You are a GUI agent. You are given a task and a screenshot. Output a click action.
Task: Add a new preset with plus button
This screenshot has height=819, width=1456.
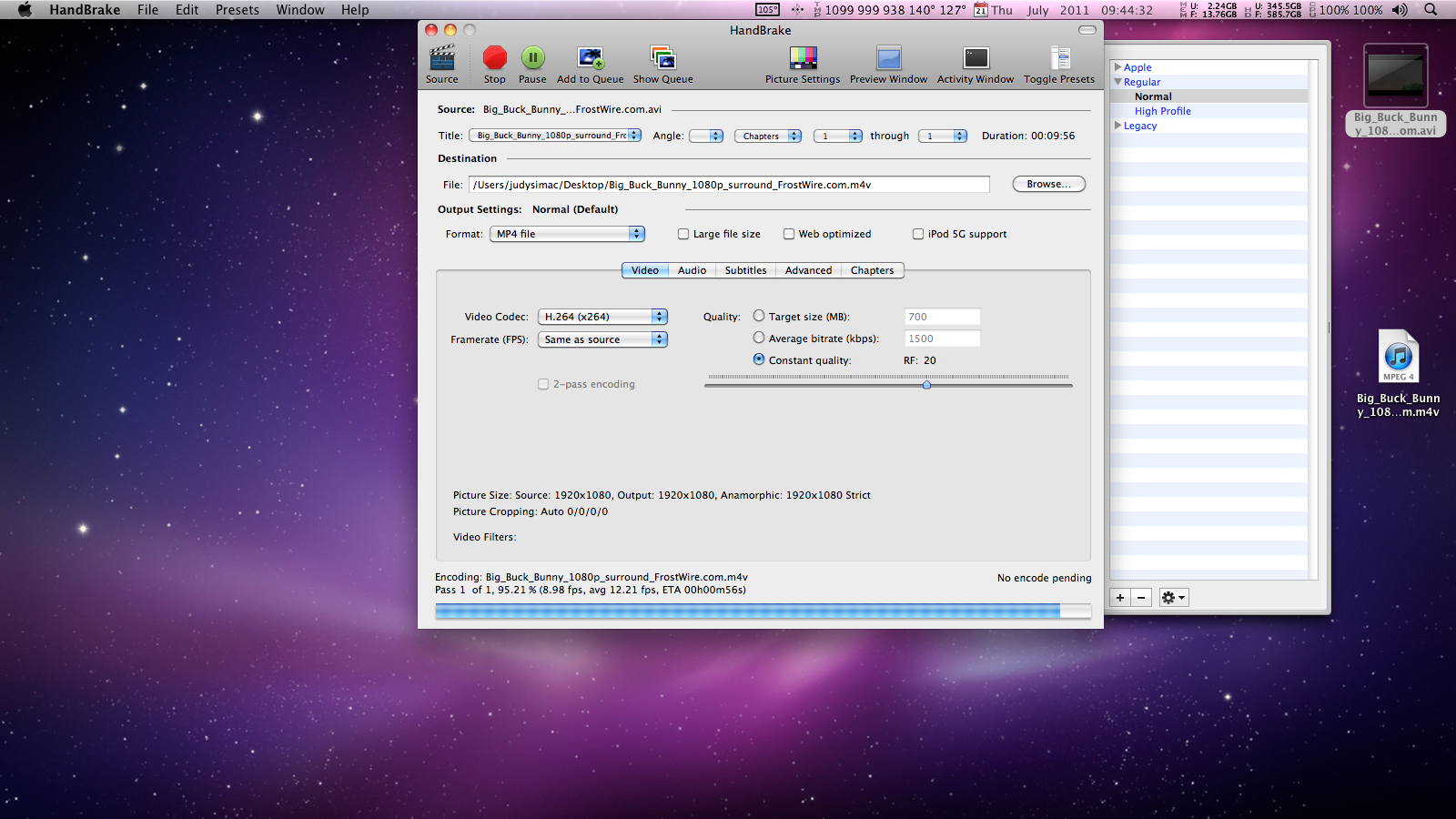click(1120, 598)
